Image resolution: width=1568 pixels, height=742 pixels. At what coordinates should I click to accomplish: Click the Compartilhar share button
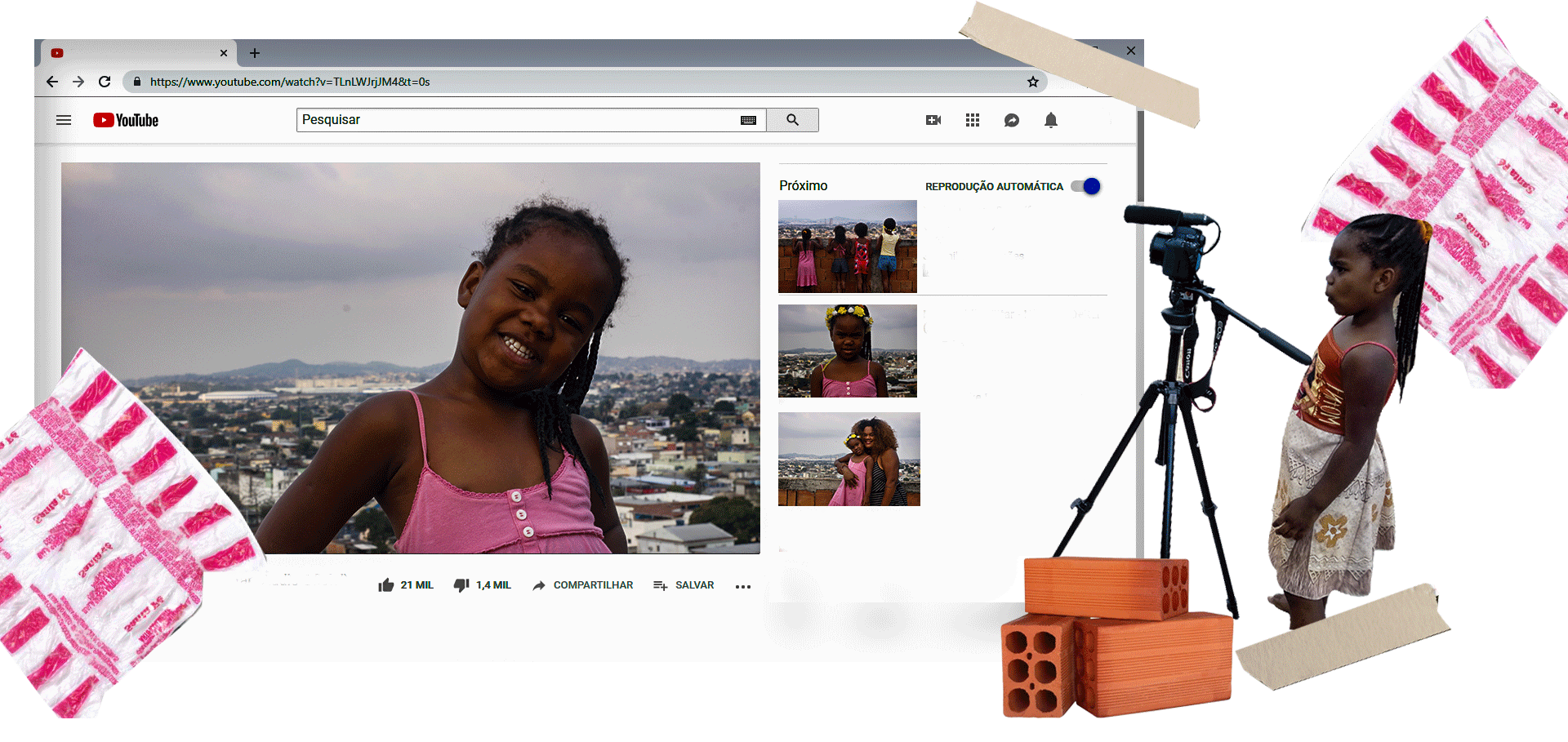(x=582, y=585)
